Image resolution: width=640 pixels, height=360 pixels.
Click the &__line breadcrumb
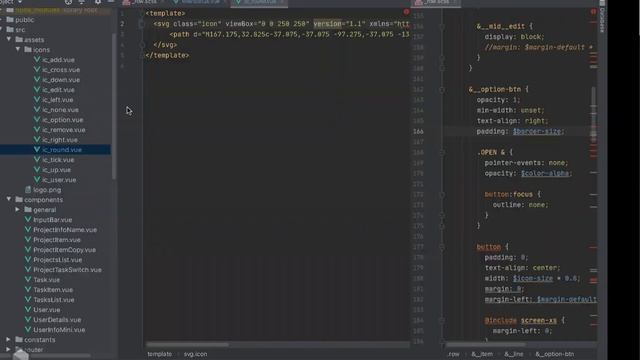pyautogui.click(x=513, y=354)
